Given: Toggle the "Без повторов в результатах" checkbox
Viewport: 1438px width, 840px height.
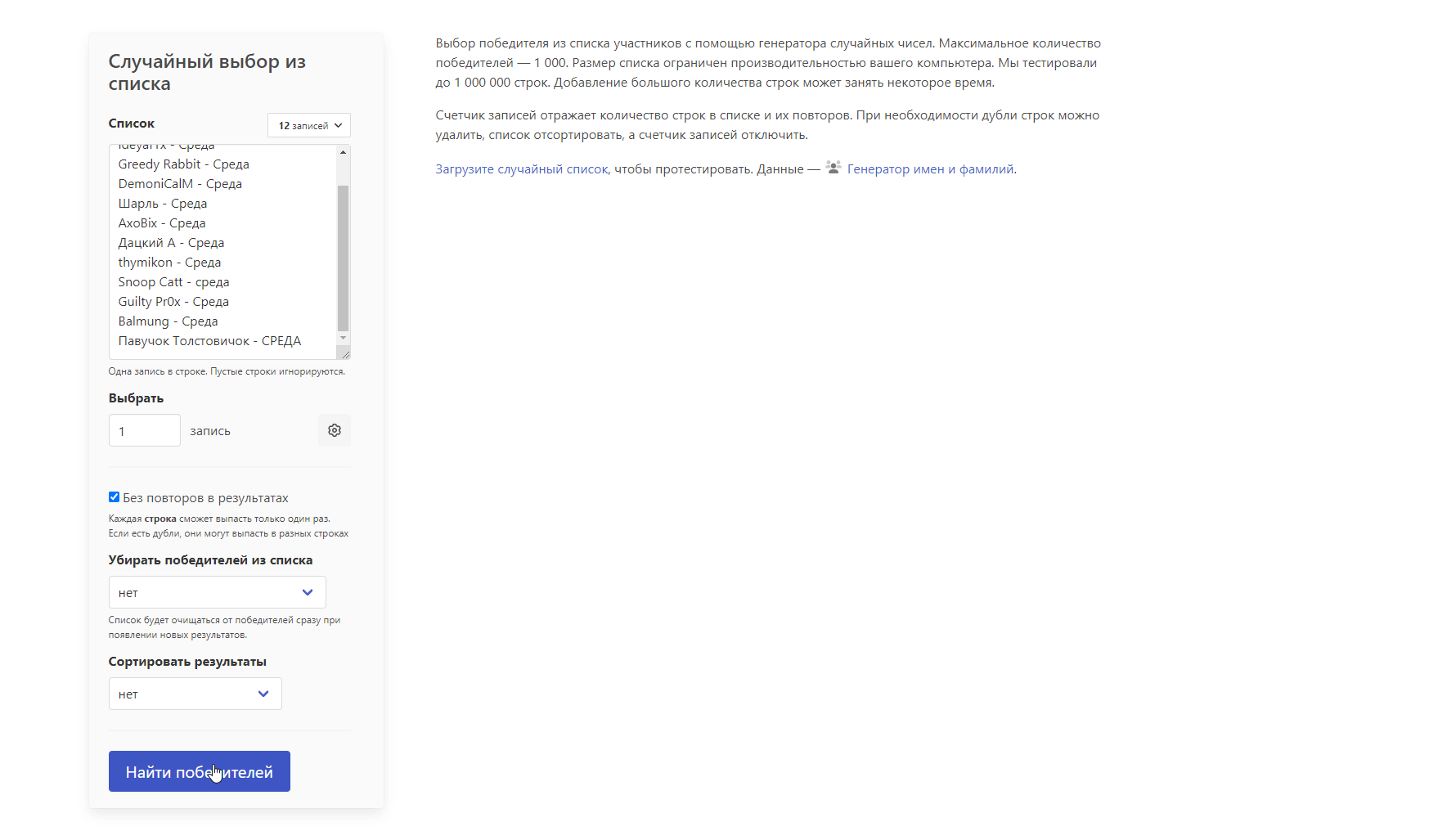Looking at the screenshot, I should [x=114, y=497].
